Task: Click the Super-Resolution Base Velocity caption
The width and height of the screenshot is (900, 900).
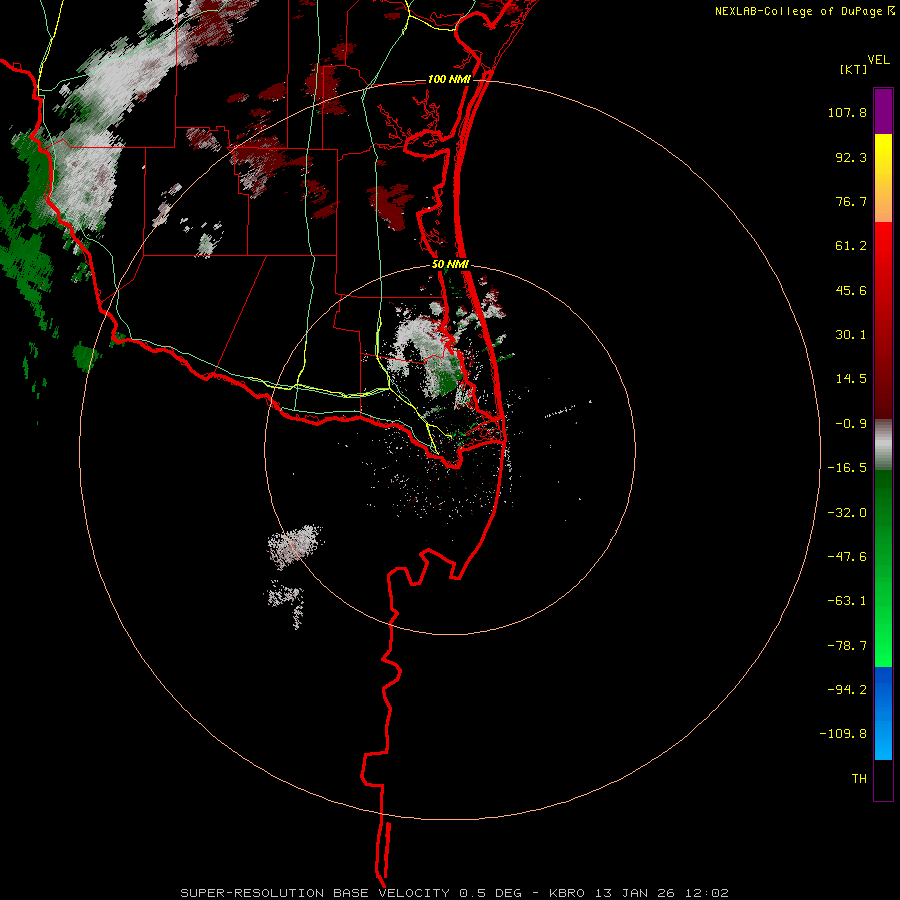Action: [454, 893]
